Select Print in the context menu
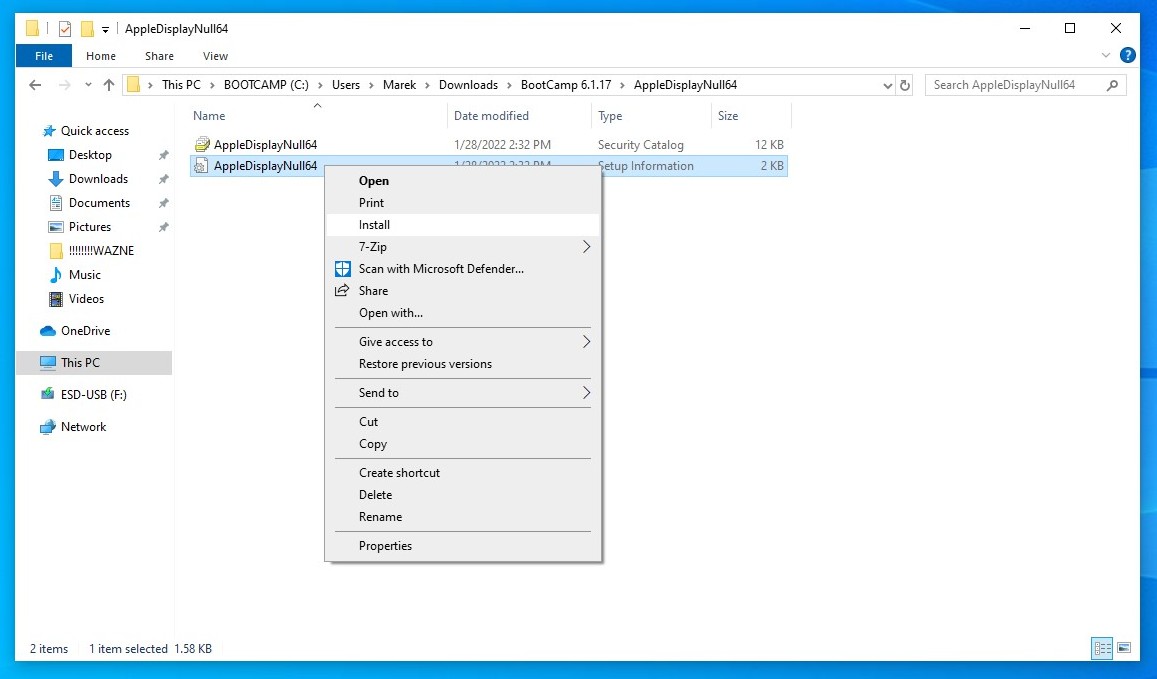 [463, 203]
